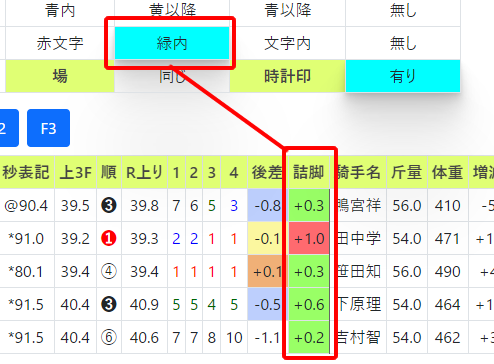Image resolution: width=494 pixels, height=364 pixels.
Task: Click the 410 body weight value
Action: click(448, 206)
